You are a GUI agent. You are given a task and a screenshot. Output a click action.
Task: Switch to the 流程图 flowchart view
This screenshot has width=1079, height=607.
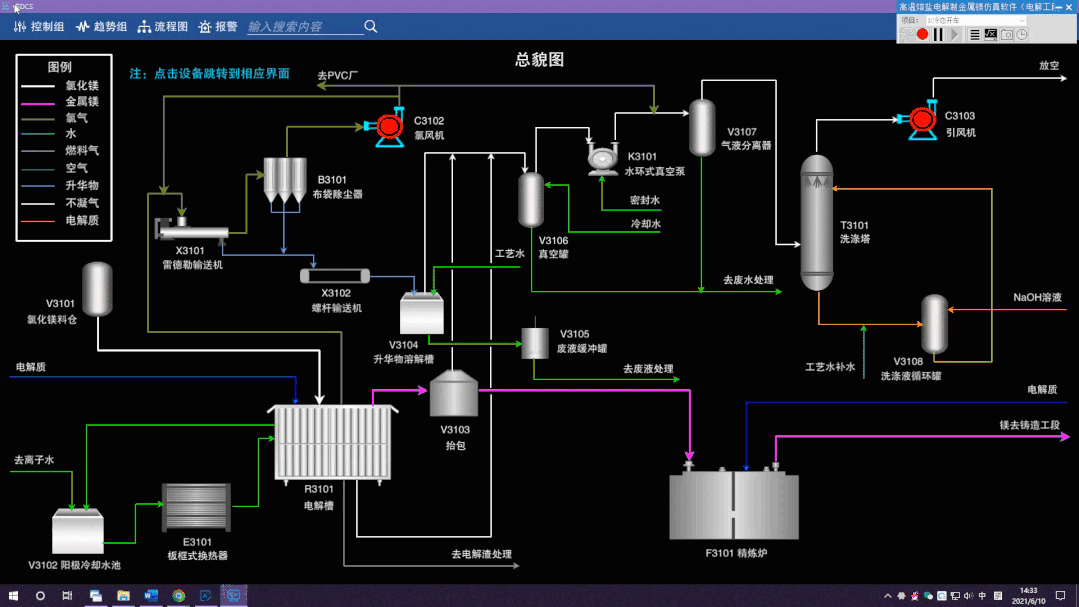tap(162, 27)
